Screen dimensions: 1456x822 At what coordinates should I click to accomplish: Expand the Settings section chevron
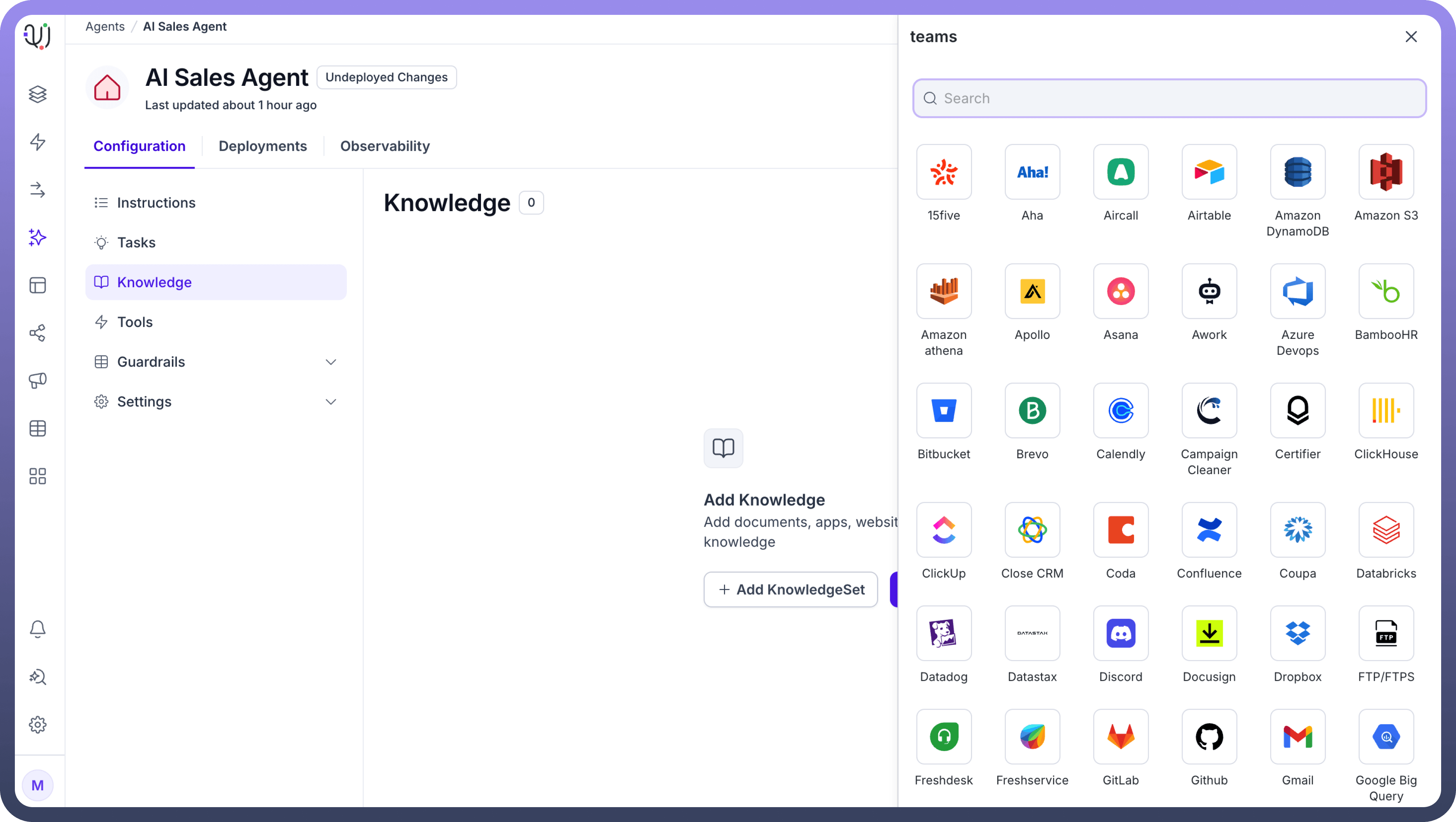point(331,401)
